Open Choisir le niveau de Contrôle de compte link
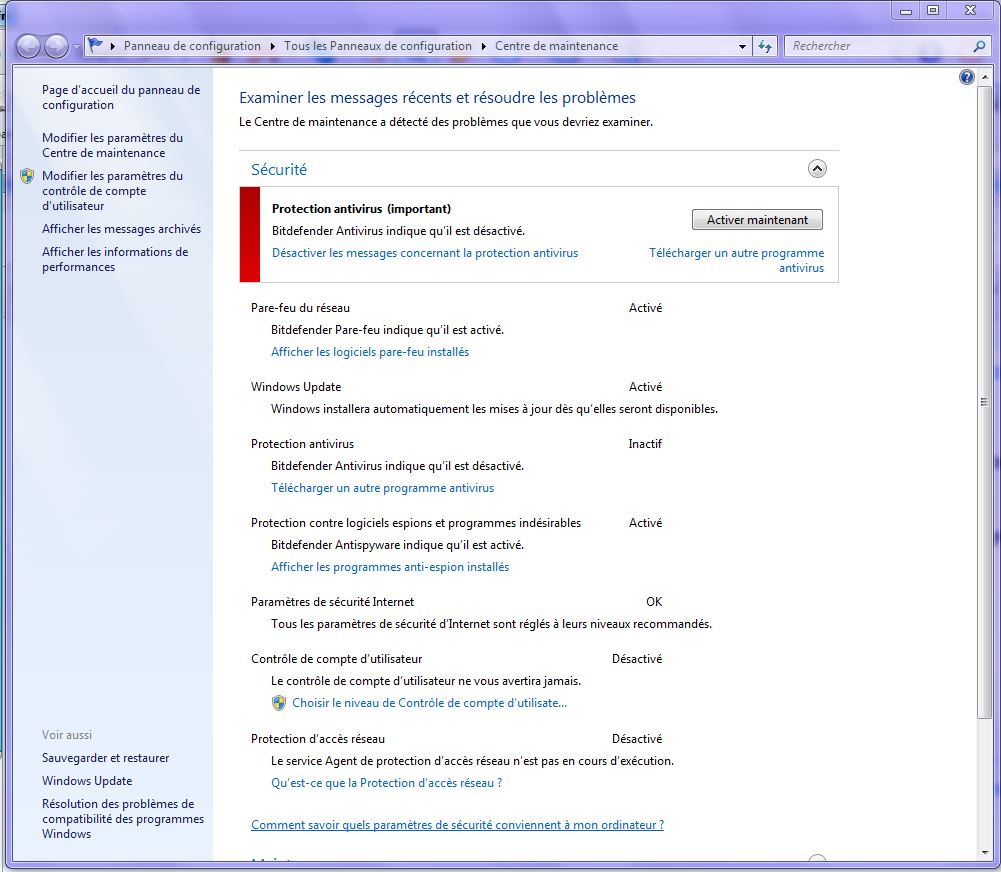Screen dimensions: 1001x872 [430, 703]
